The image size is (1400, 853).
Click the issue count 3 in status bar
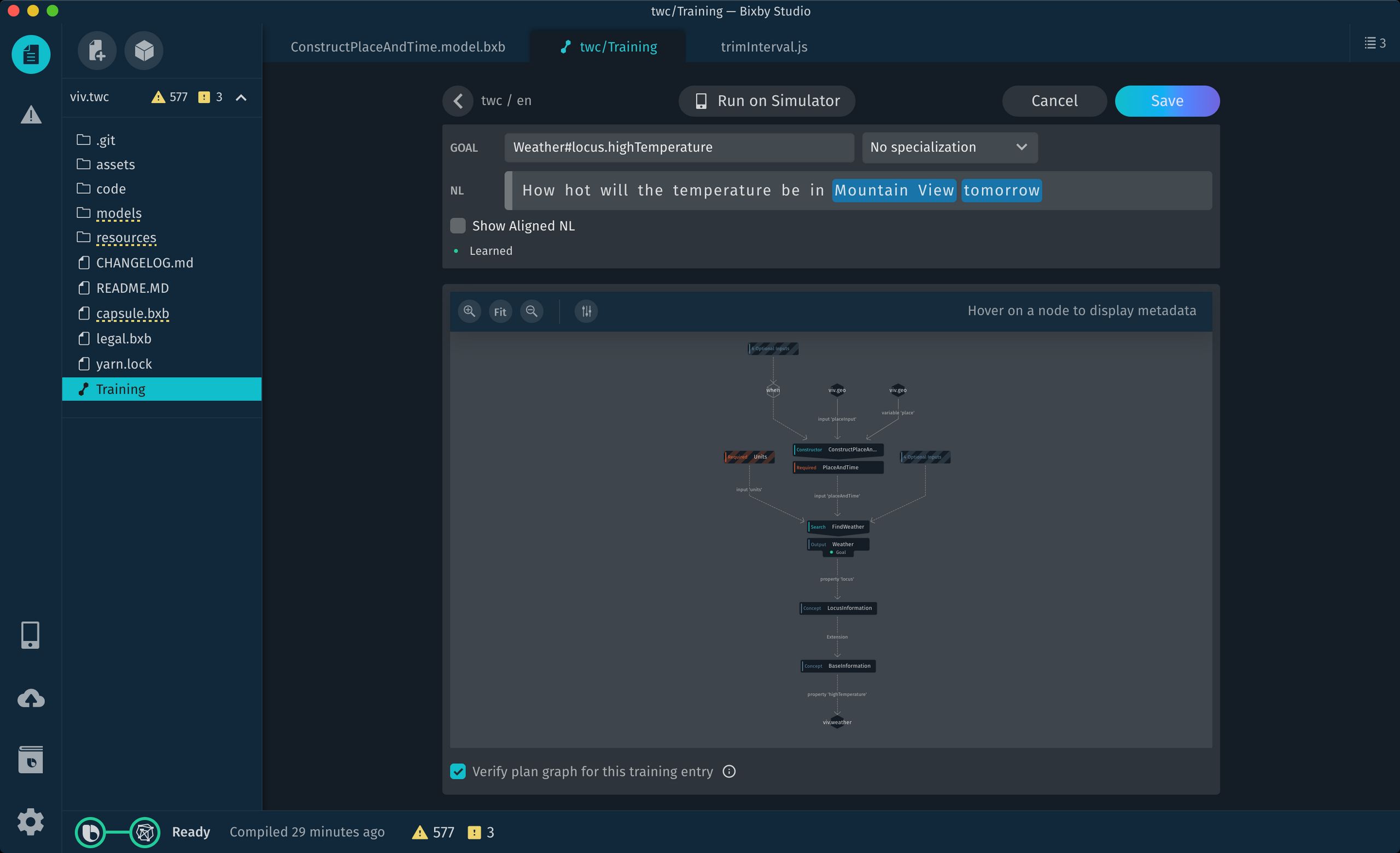tap(481, 833)
